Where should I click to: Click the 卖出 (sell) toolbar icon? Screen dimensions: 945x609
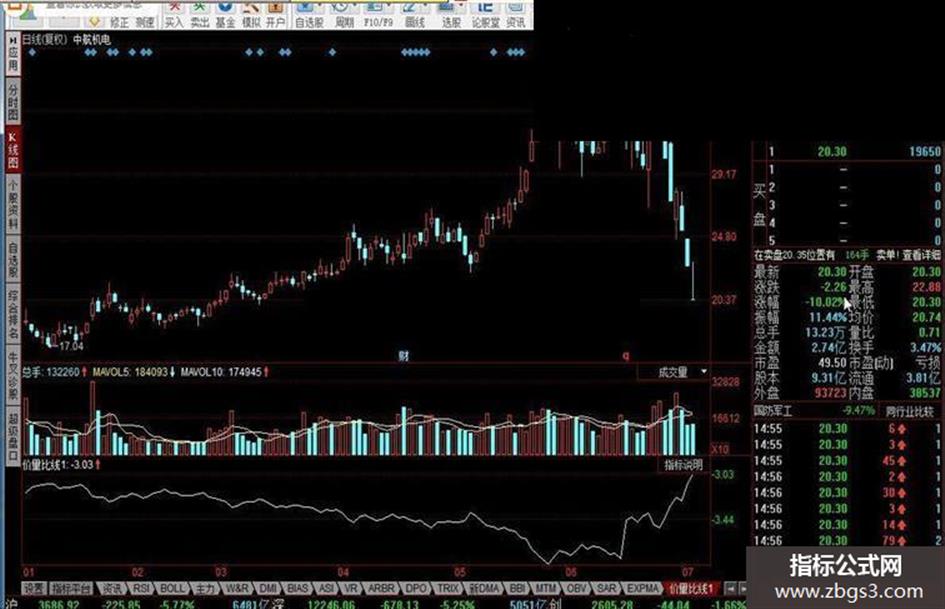199,14
